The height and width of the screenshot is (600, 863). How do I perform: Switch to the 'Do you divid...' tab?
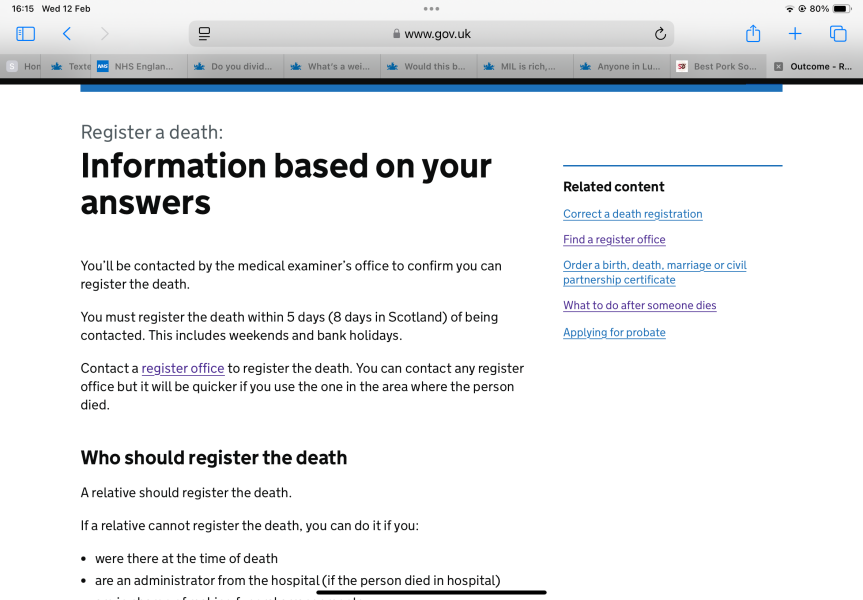tap(236, 67)
